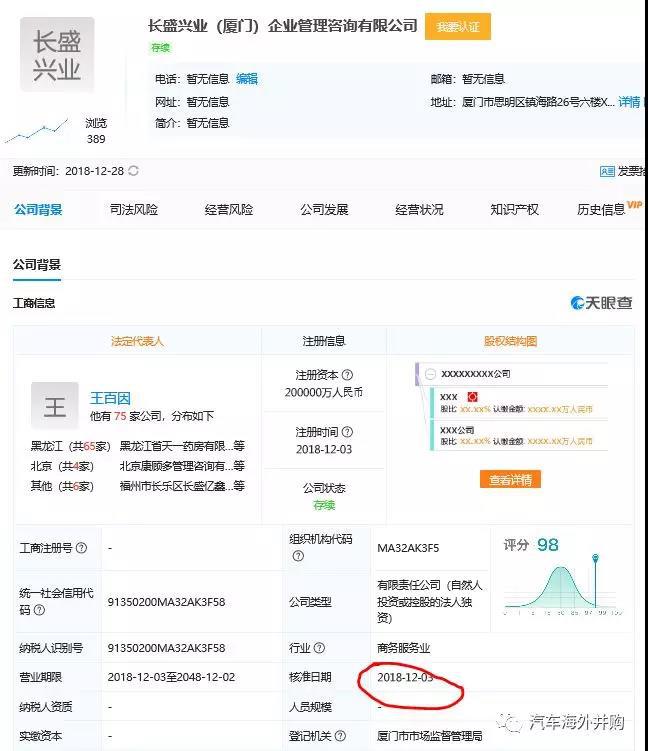The width and height of the screenshot is (648, 751).
Task: Click the browse count 389
Action: 96,139
